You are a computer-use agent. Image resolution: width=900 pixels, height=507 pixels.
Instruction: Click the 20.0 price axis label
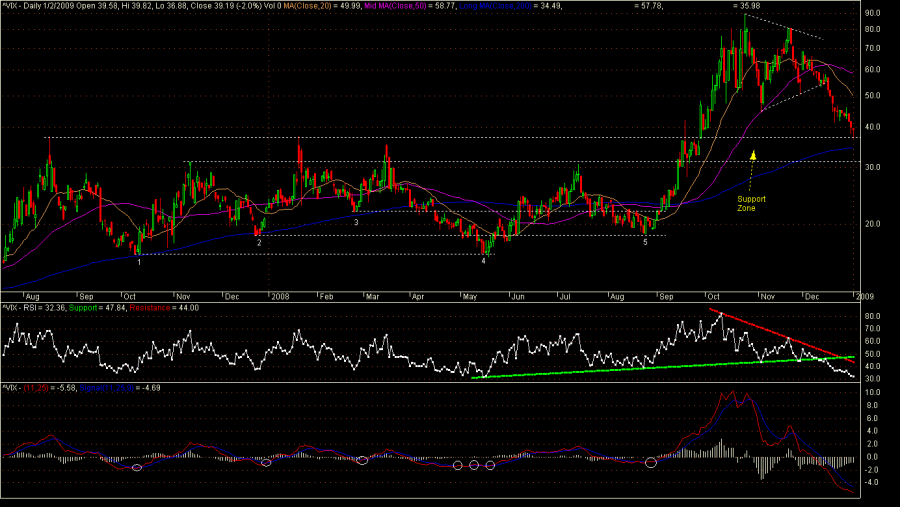pyautogui.click(x=872, y=224)
